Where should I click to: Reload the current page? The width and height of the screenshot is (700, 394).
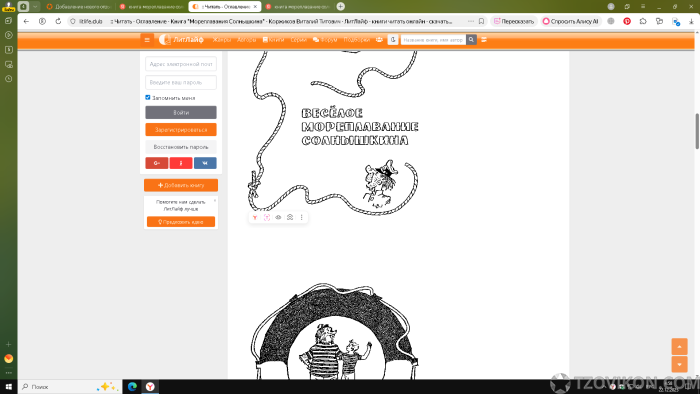pos(58,21)
